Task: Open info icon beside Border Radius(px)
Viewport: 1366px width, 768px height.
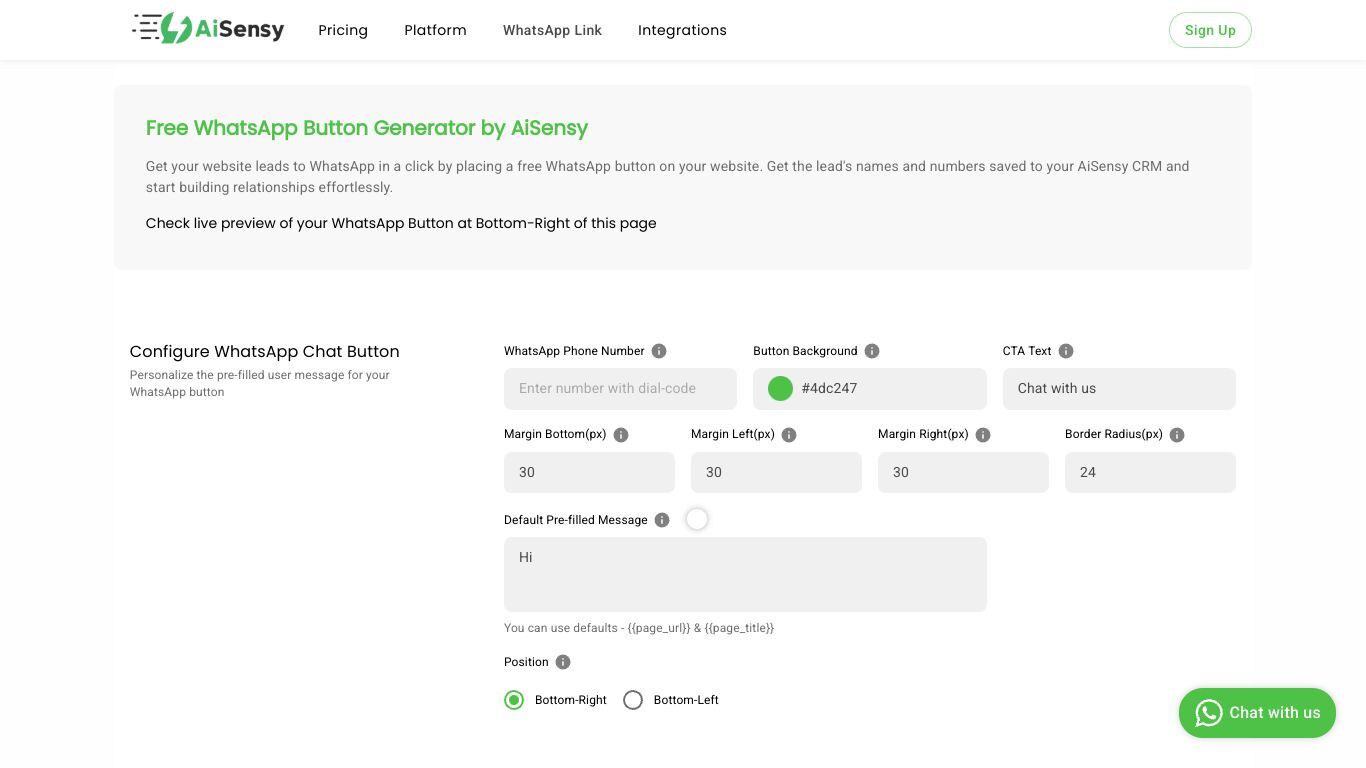Action: point(1177,435)
